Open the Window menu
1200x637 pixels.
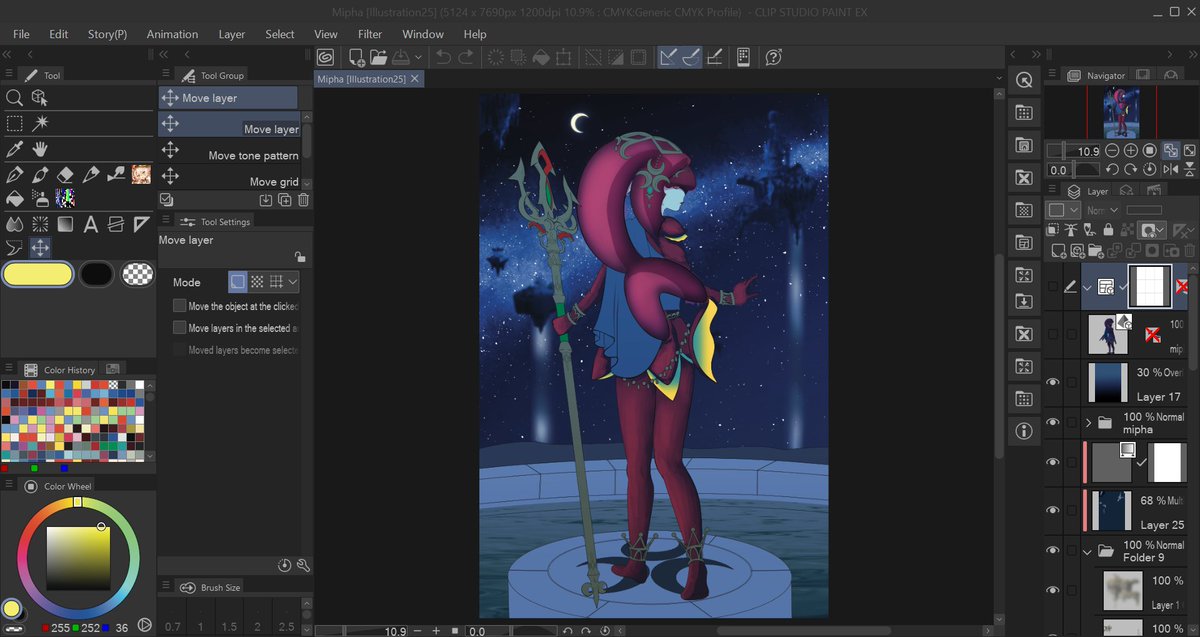point(423,34)
